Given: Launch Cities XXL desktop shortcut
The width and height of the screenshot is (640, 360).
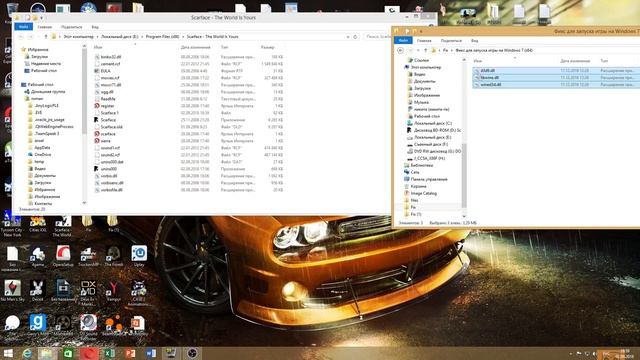Looking at the screenshot, I should (x=38, y=225).
